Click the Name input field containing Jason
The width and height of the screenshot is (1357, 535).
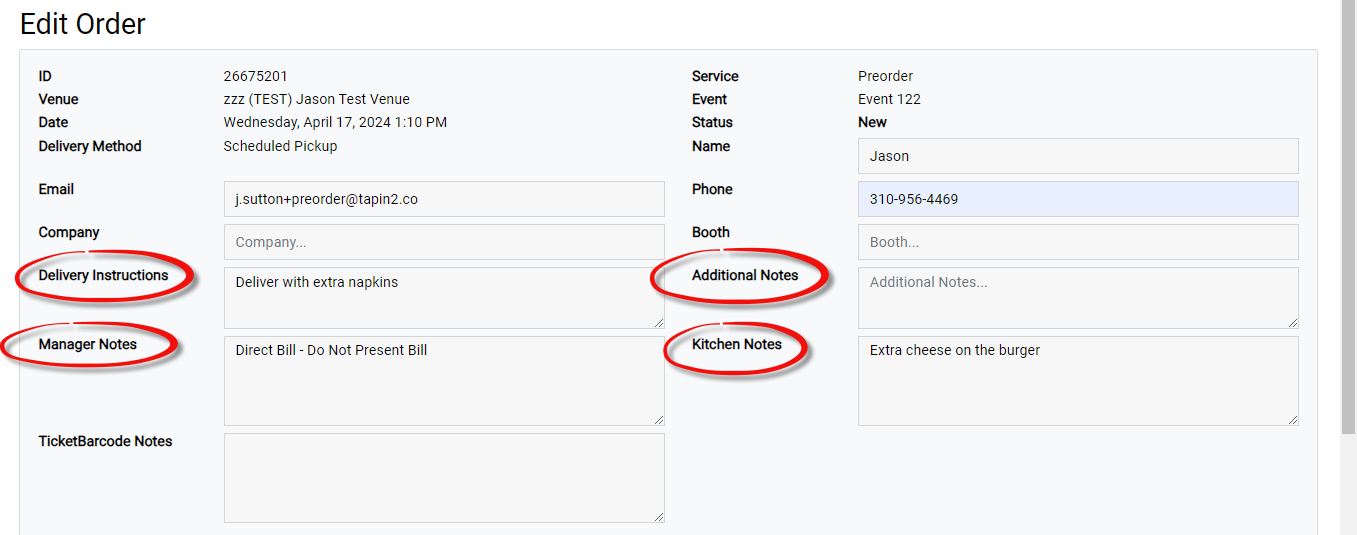point(1077,156)
